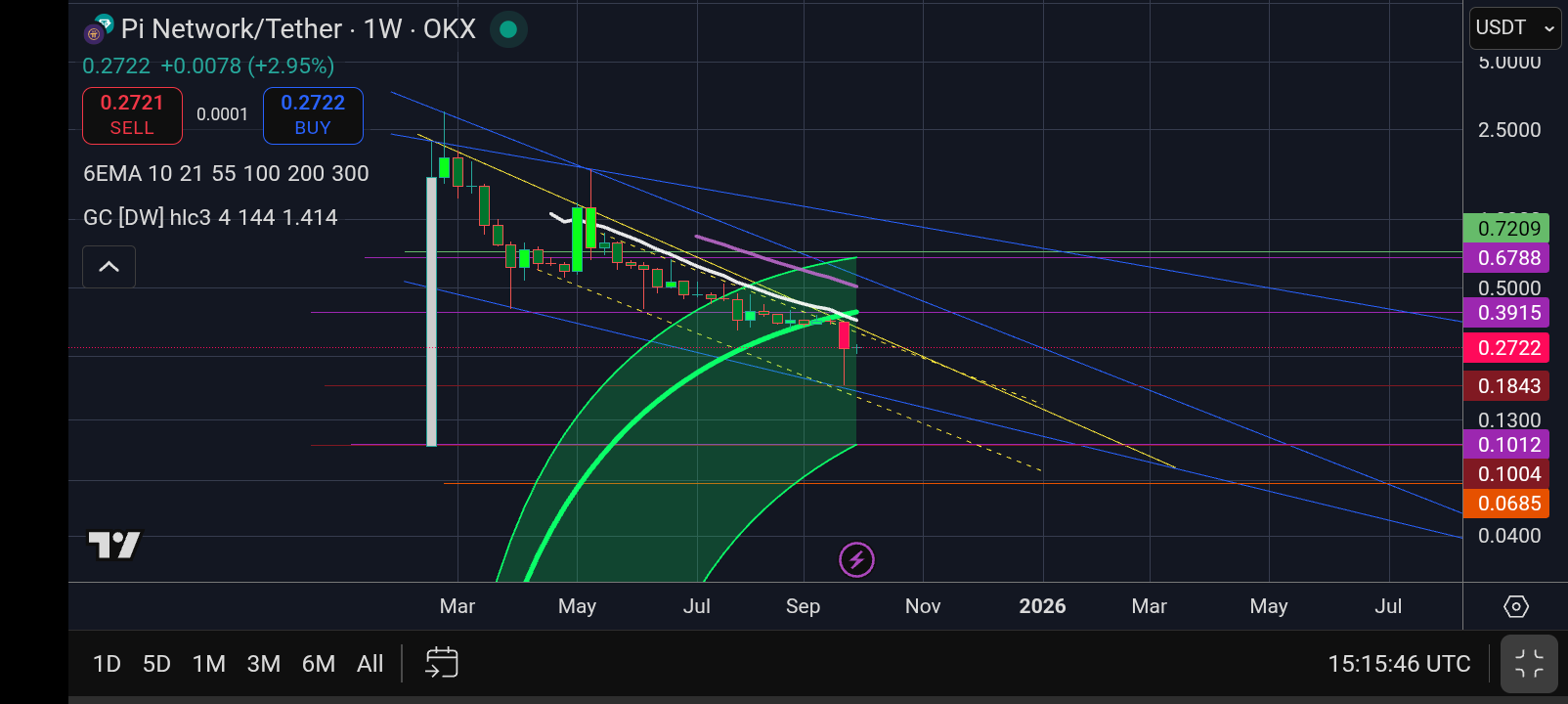Viewport: 1568px width, 704px height.
Task: Collapse the indicator legend with the chevron
Action: pos(109,267)
